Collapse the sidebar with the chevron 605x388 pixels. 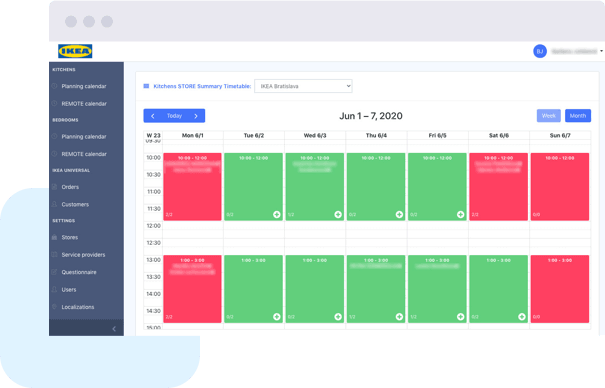point(114,329)
